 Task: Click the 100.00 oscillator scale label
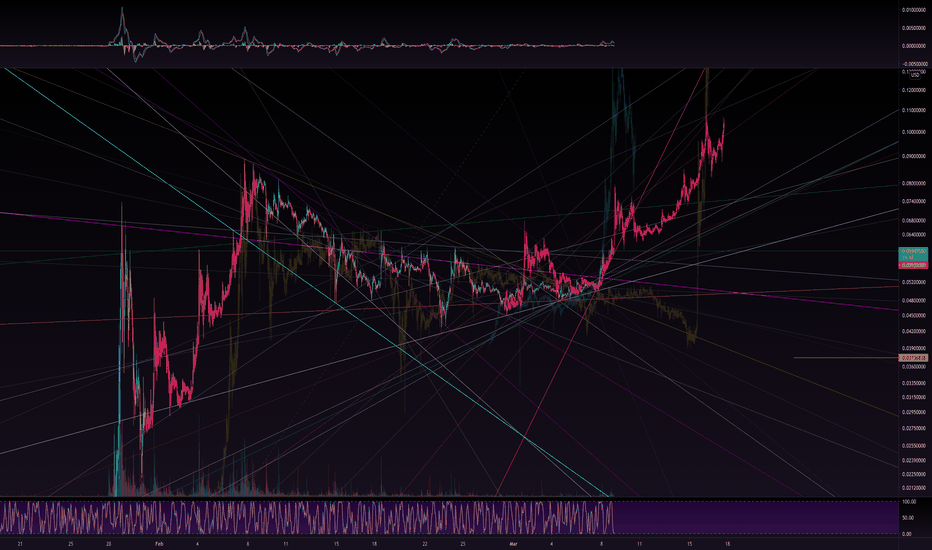pos(908,502)
